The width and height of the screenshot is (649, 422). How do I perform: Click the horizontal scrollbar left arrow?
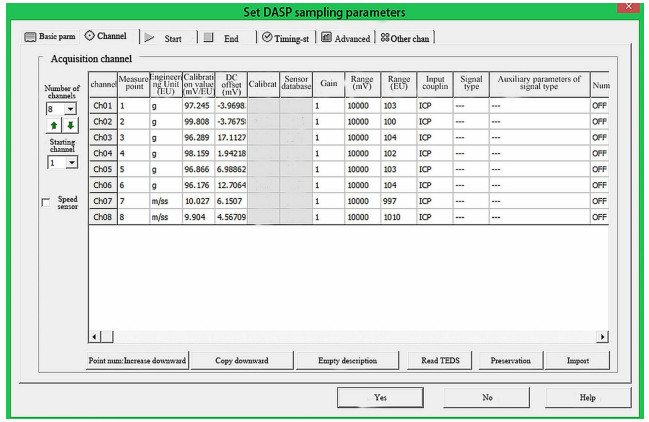[x=94, y=337]
